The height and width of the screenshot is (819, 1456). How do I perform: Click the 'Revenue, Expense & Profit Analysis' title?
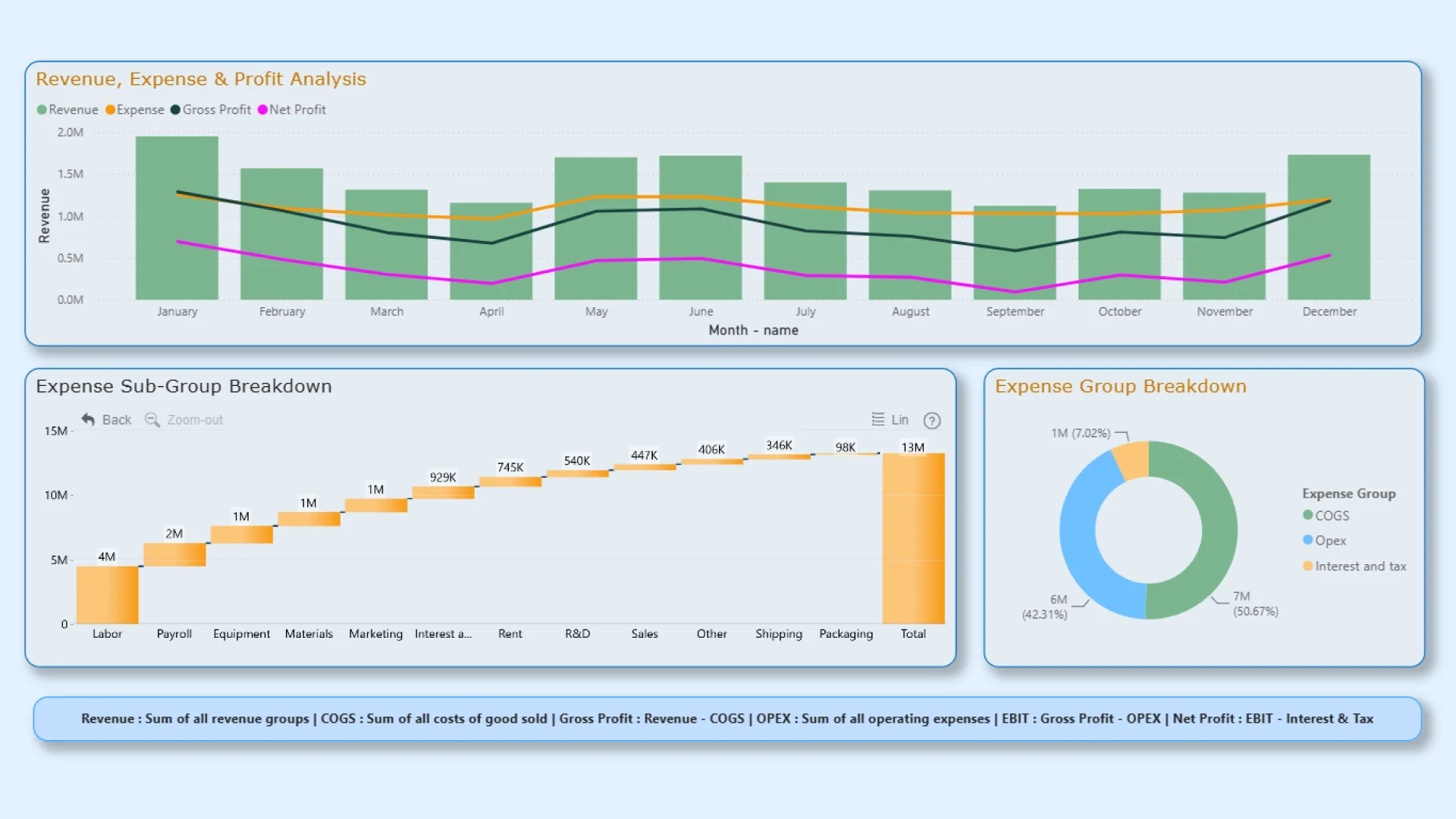[201, 79]
